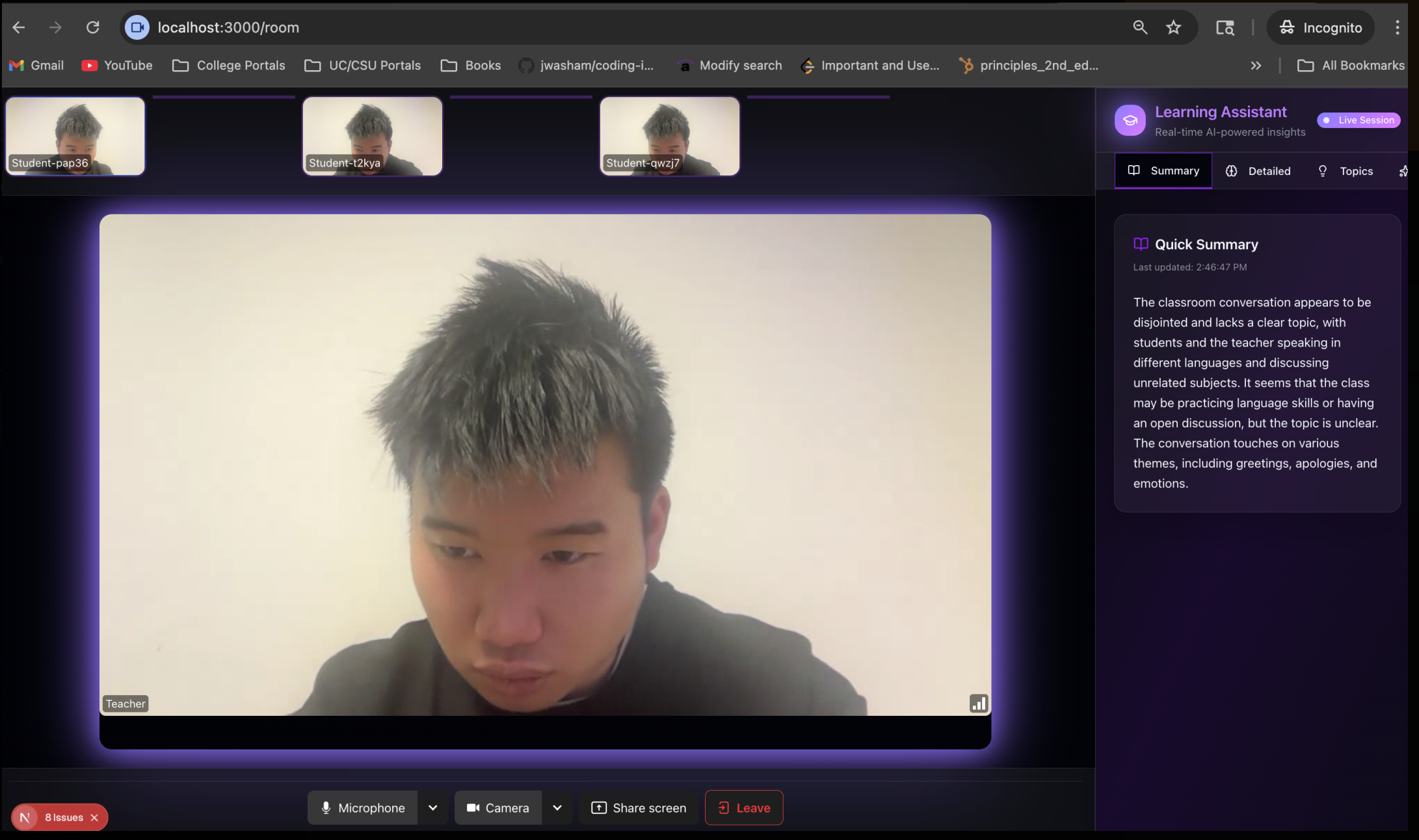
Task: Expand the Microphone device dropdown arrow
Action: coord(433,807)
